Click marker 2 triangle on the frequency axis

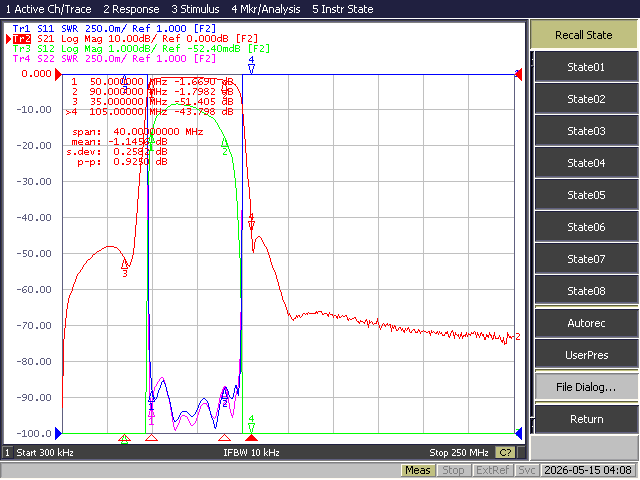(x=224, y=438)
